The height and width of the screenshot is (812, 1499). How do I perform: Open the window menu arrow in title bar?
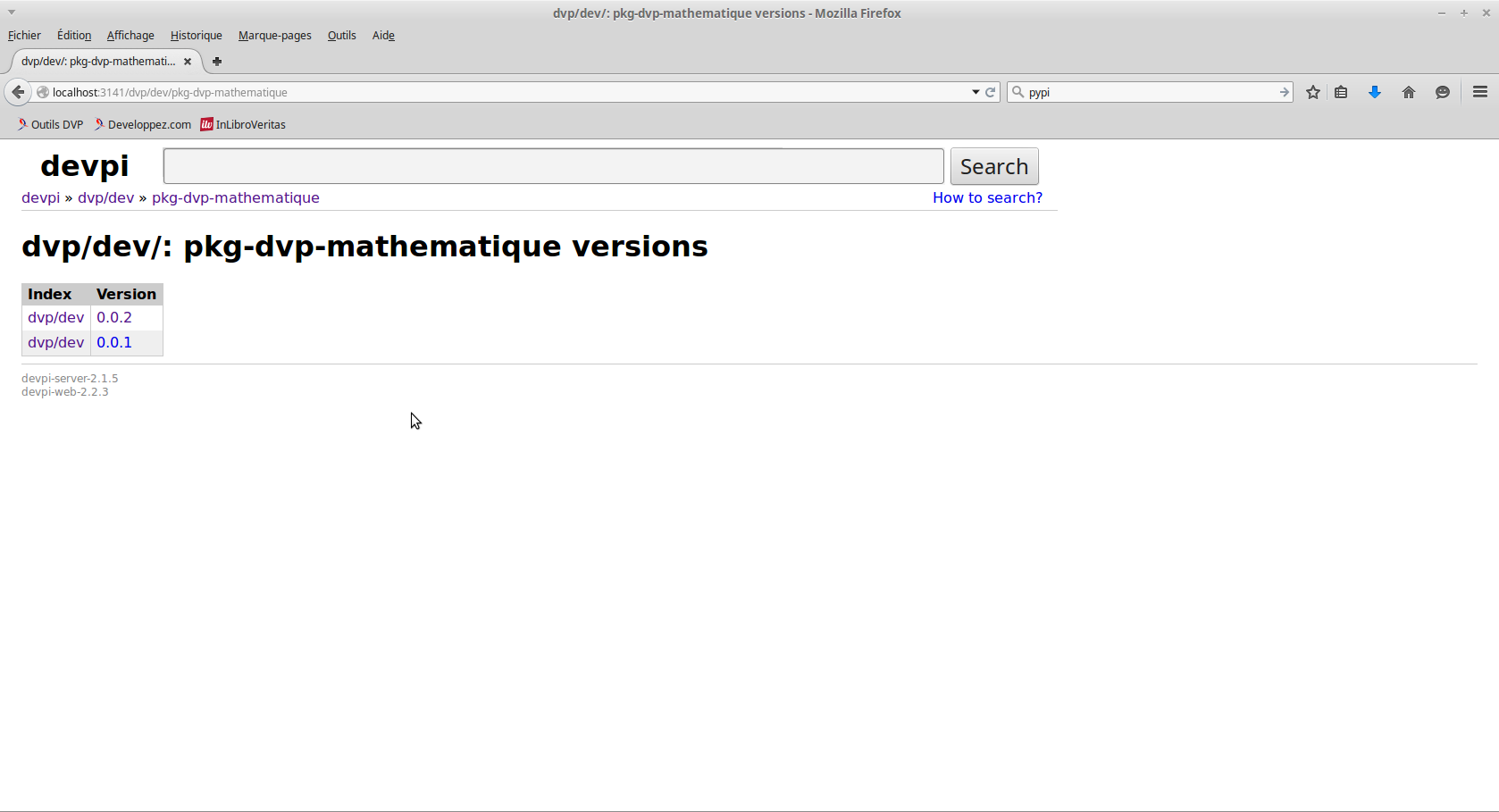coord(12,13)
